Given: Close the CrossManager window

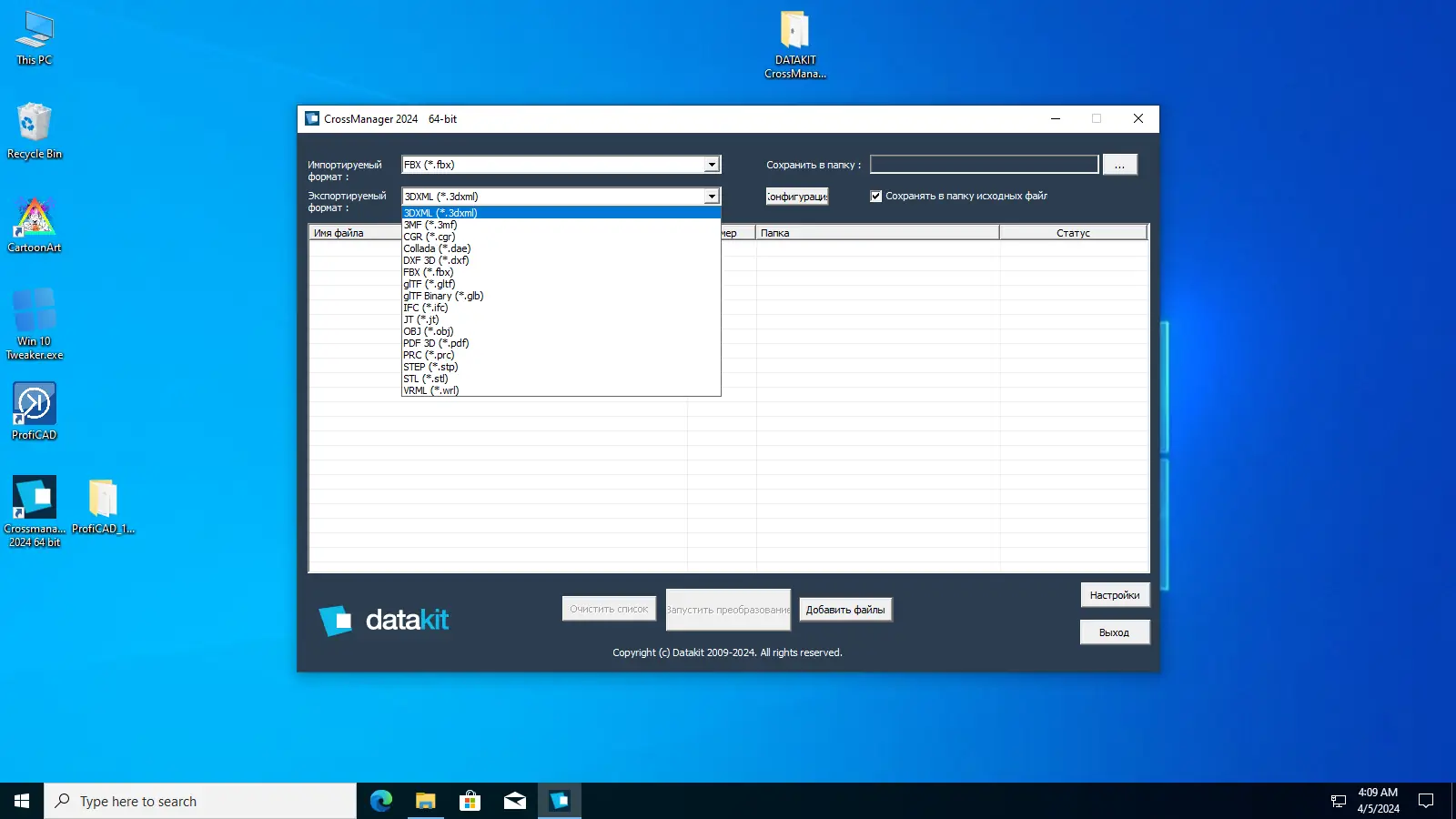Looking at the screenshot, I should point(1138,118).
